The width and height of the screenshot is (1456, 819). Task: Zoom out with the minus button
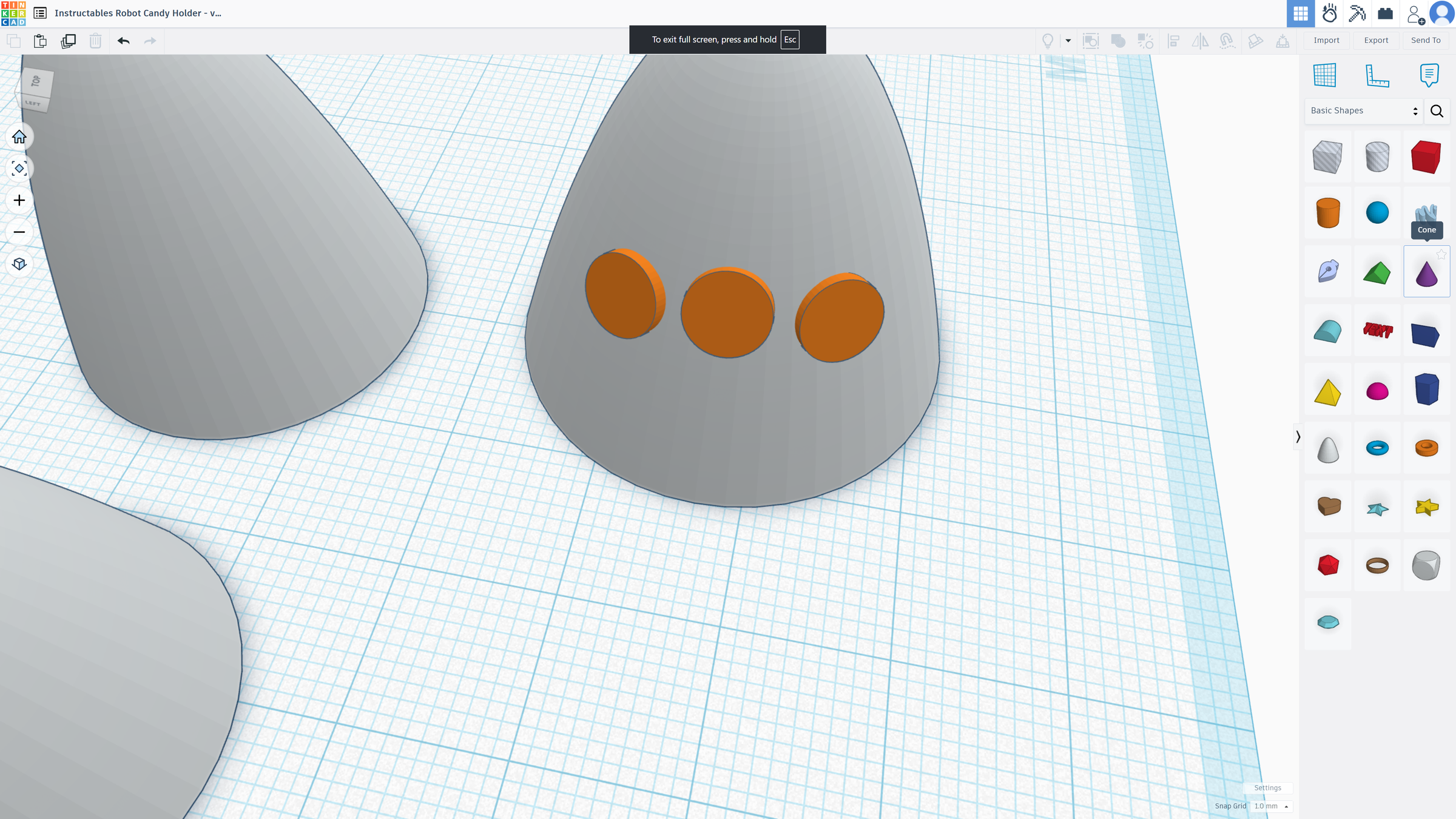tap(19, 232)
